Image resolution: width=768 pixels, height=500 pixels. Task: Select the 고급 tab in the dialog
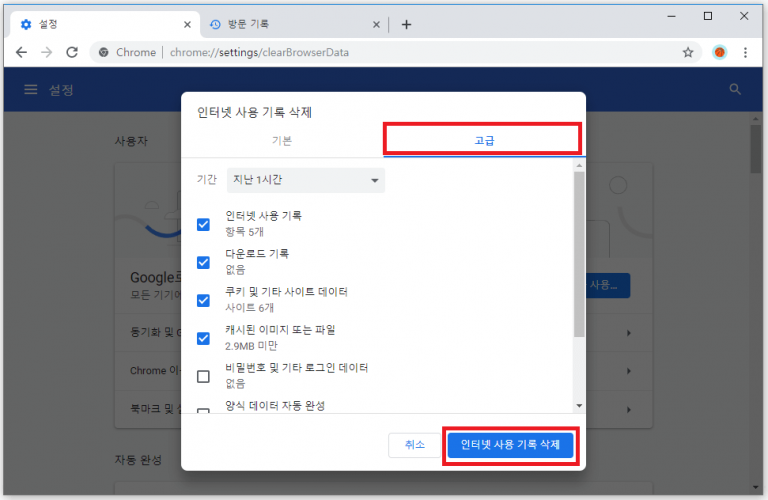click(484, 141)
